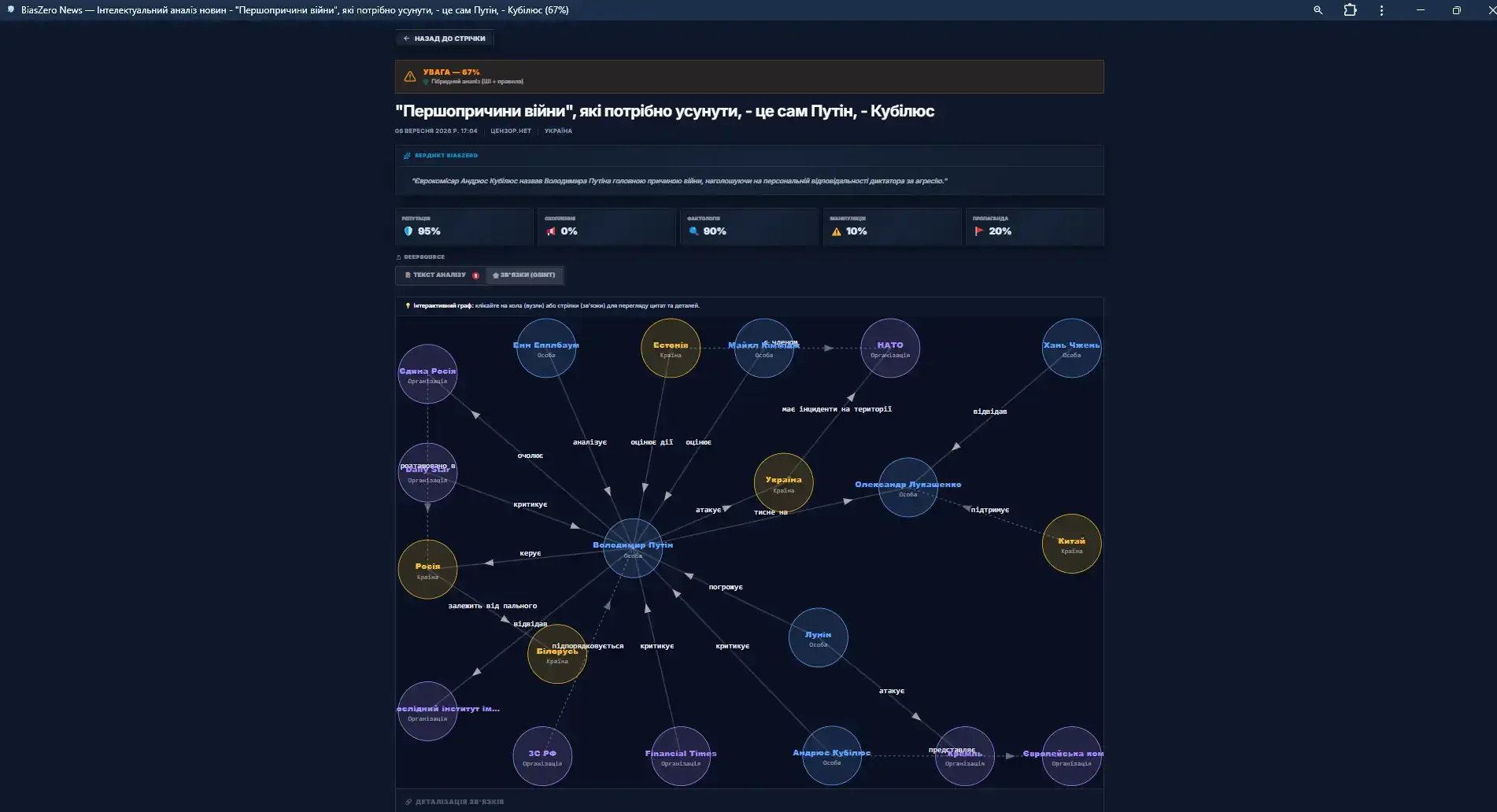The height and width of the screenshot is (812, 1497).
Task: Click the Хань Чжень person node
Action: (1071, 348)
